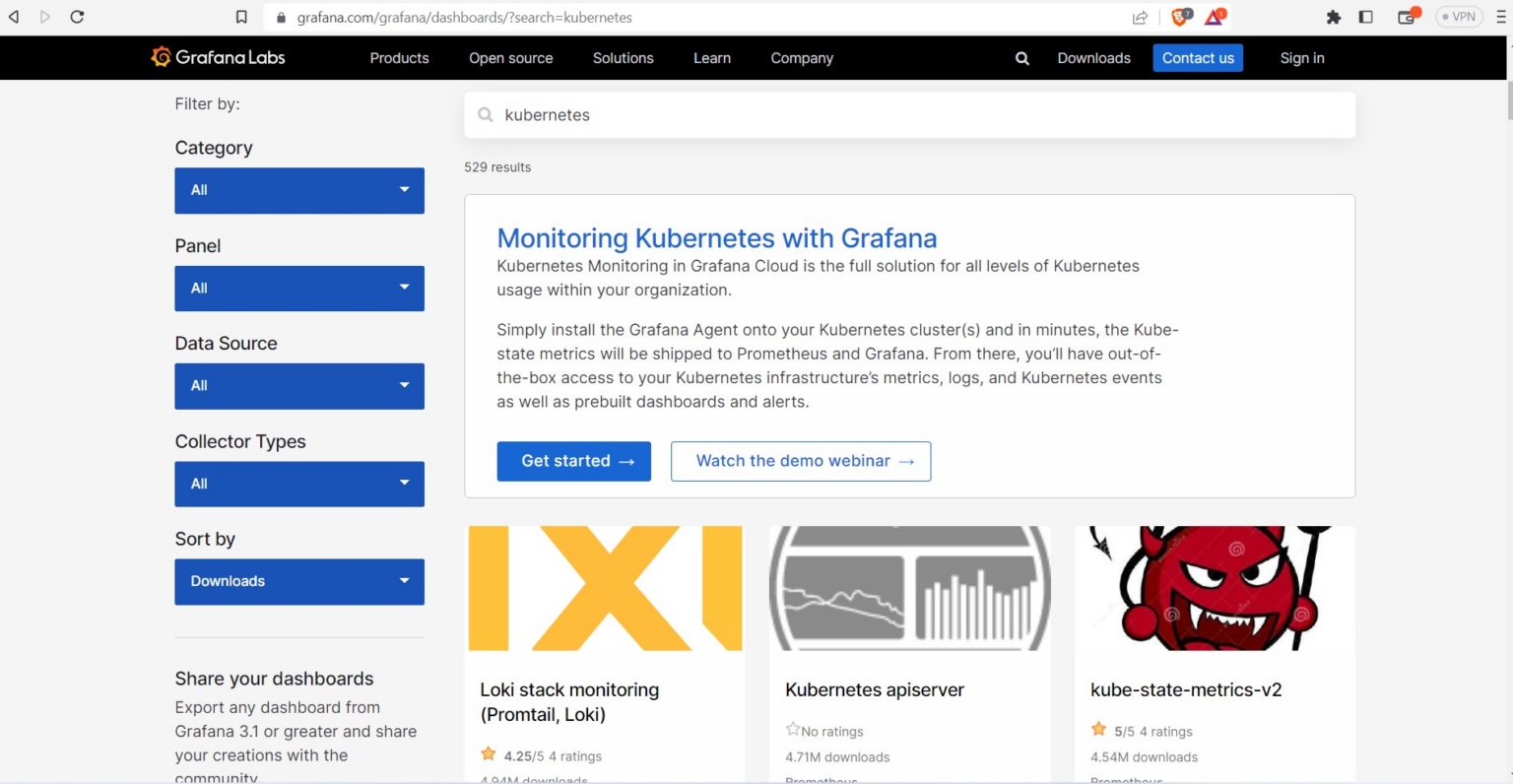This screenshot has width=1513, height=784.
Task: Click the empty rating star on Kubernetes apiserver
Action: click(791, 730)
